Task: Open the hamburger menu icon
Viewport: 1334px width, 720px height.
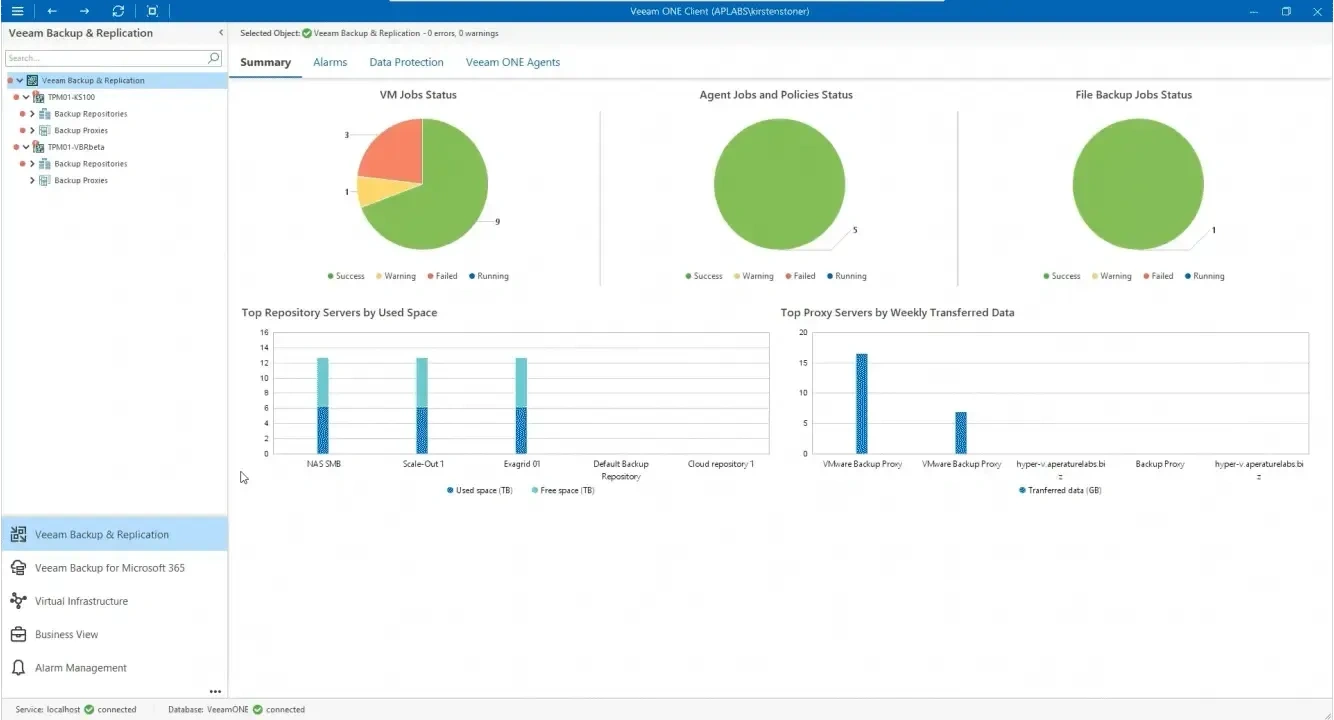Action: (15, 10)
